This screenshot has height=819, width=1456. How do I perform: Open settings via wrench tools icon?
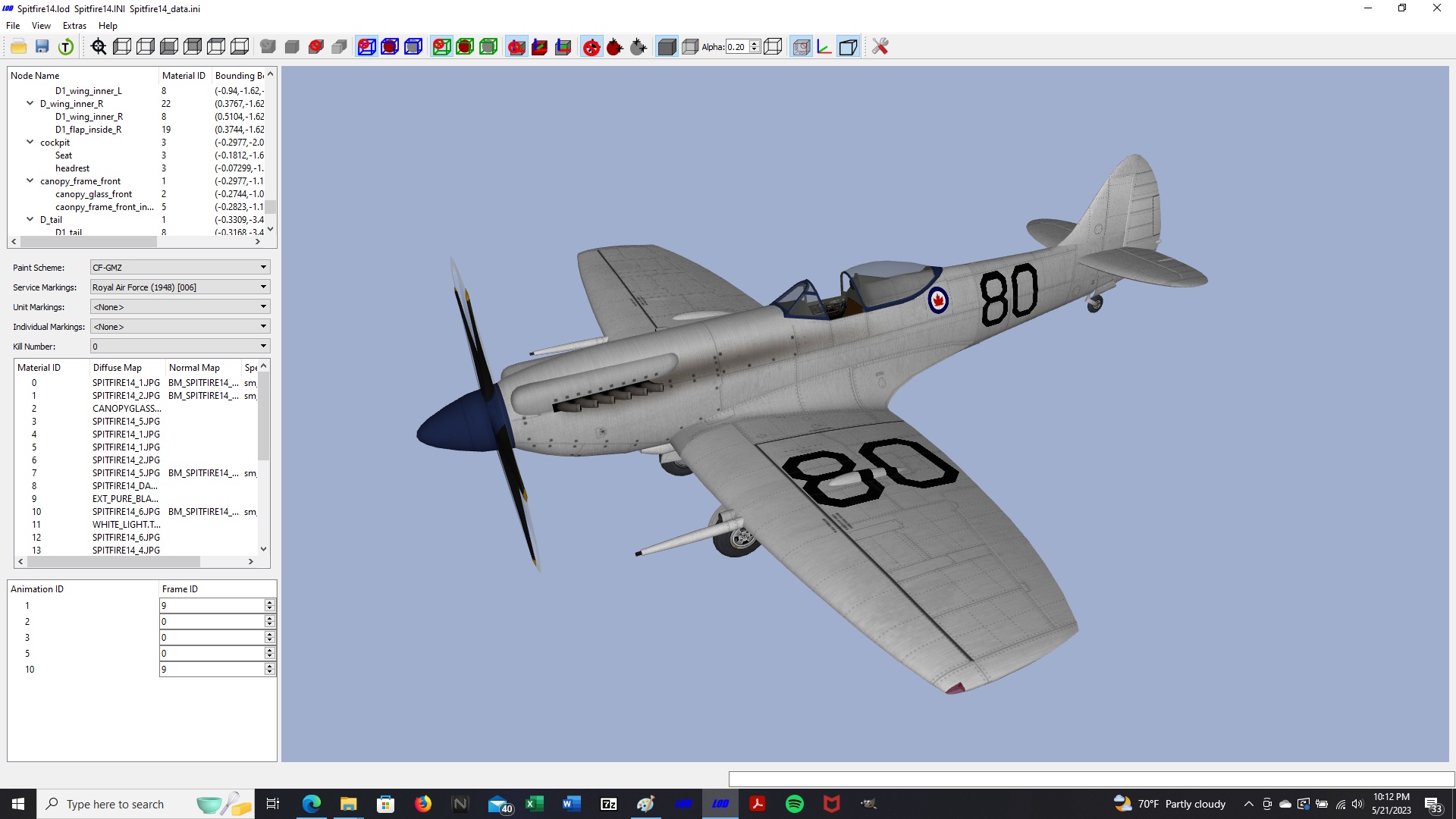point(880,47)
